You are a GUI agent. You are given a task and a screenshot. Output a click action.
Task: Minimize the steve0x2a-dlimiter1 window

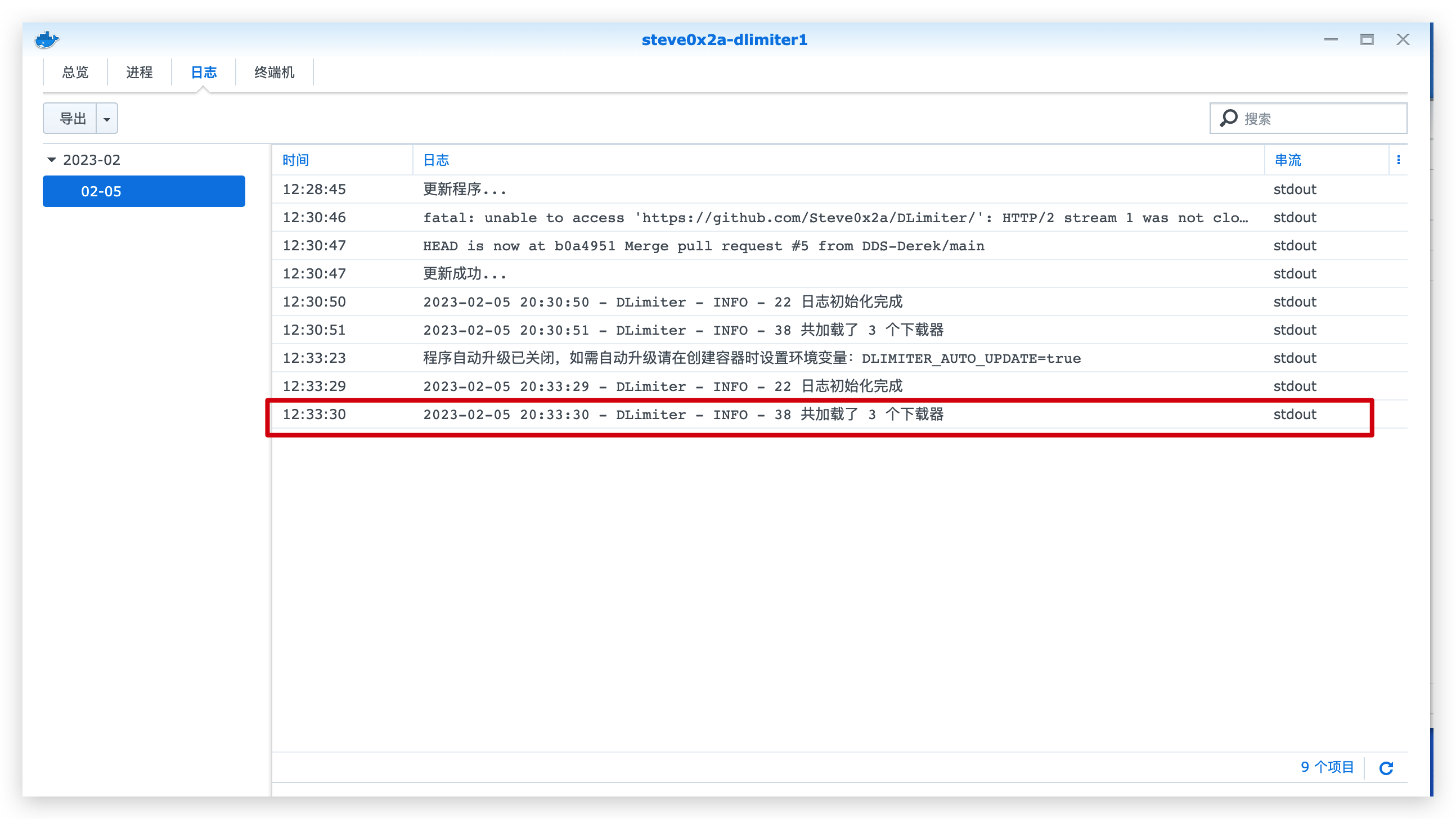point(1331,39)
